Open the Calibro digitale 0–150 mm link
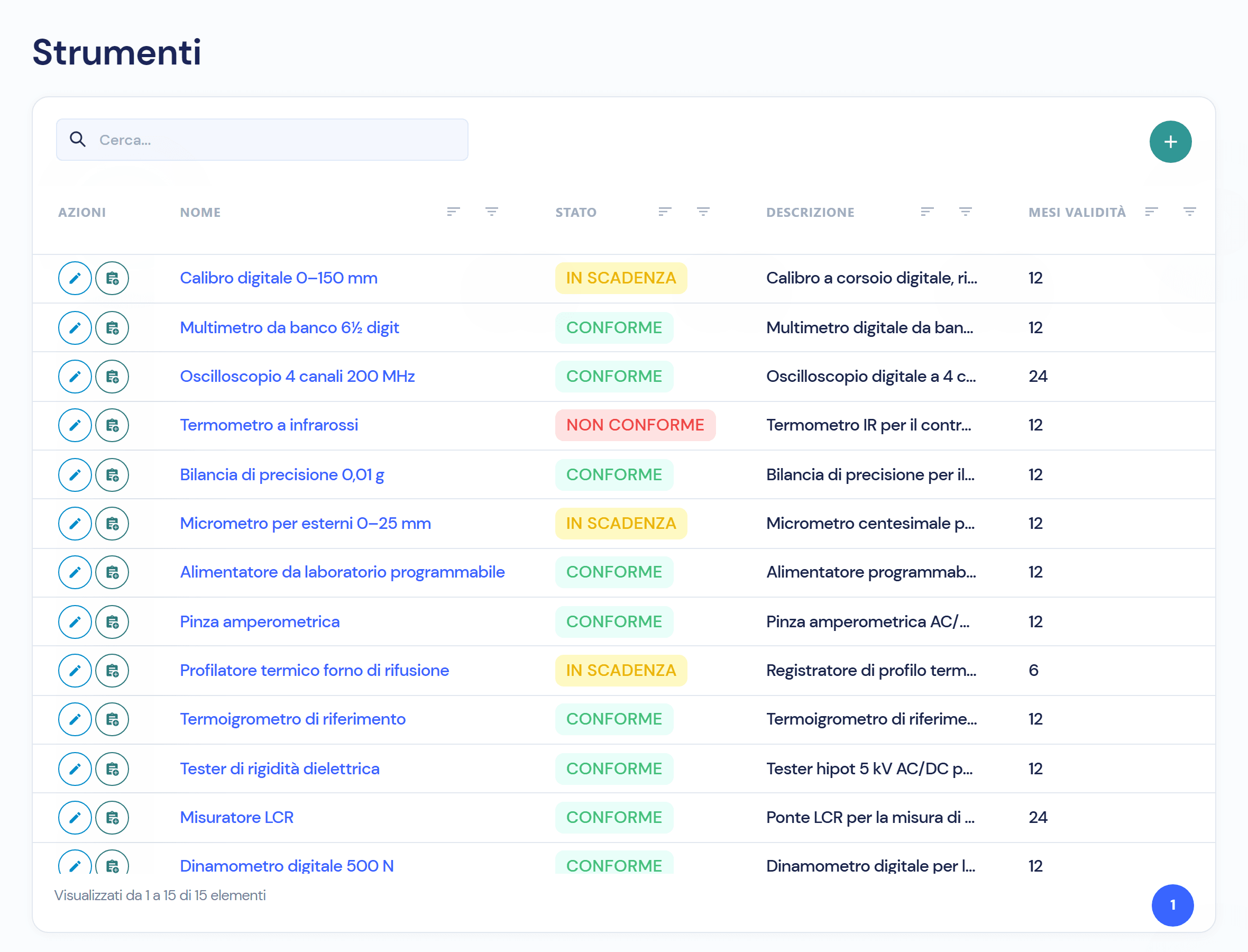1248x952 pixels. click(x=278, y=278)
